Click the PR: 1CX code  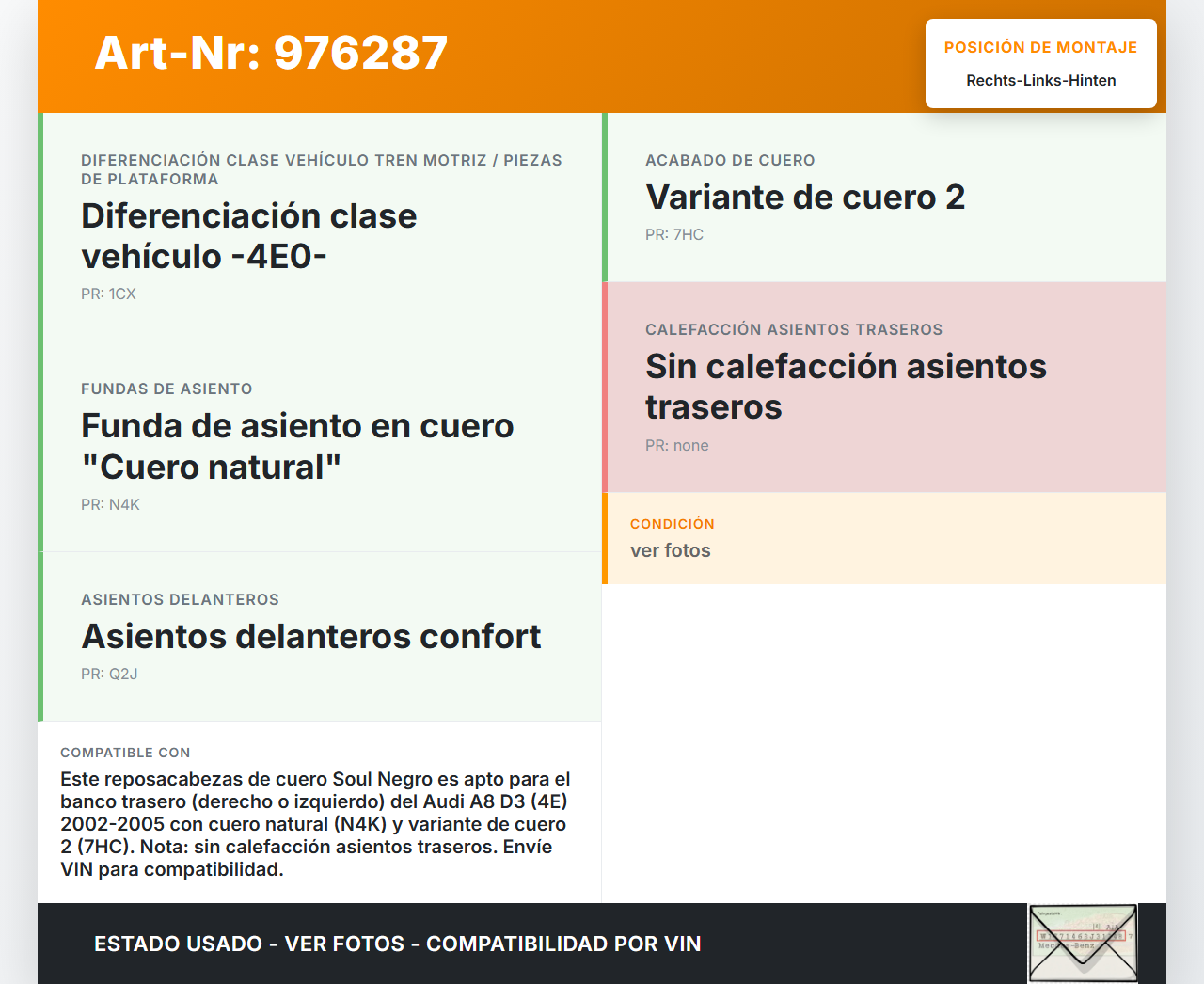[x=108, y=294]
